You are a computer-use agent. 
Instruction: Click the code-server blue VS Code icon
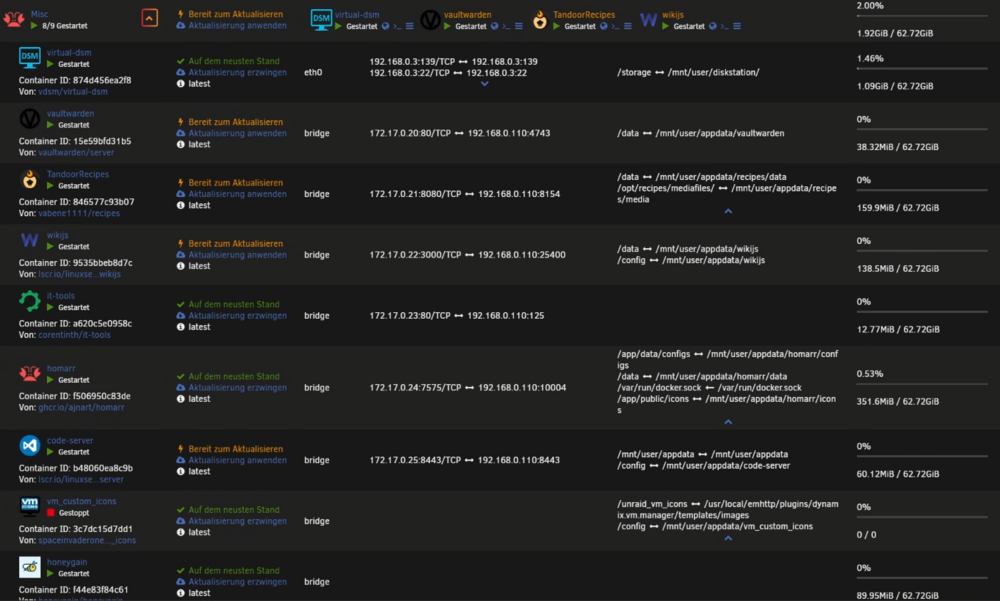point(29,445)
